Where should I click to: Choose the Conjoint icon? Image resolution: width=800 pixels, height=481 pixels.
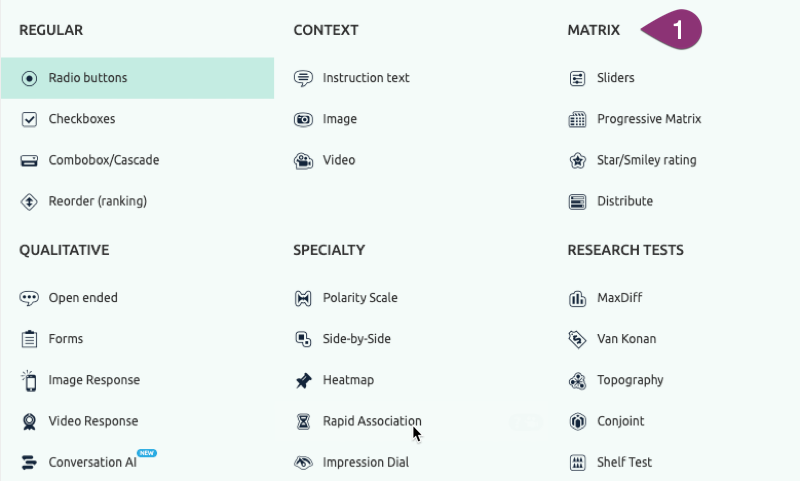coord(577,421)
